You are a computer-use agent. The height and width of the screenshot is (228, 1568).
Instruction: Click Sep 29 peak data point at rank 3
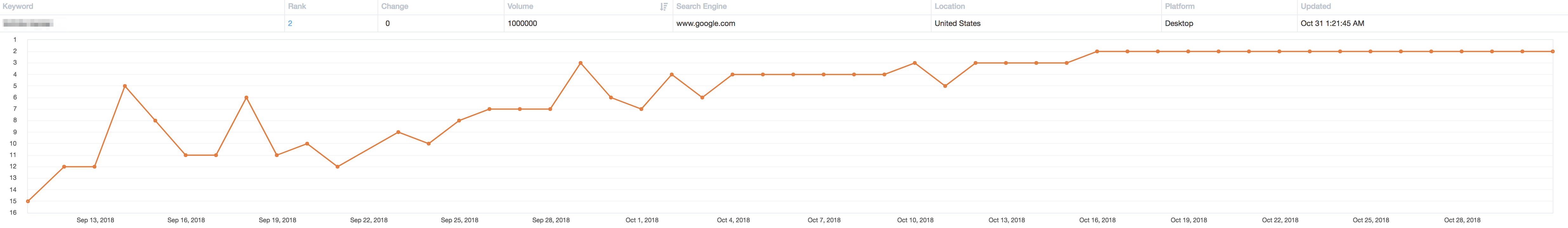pos(581,63)
